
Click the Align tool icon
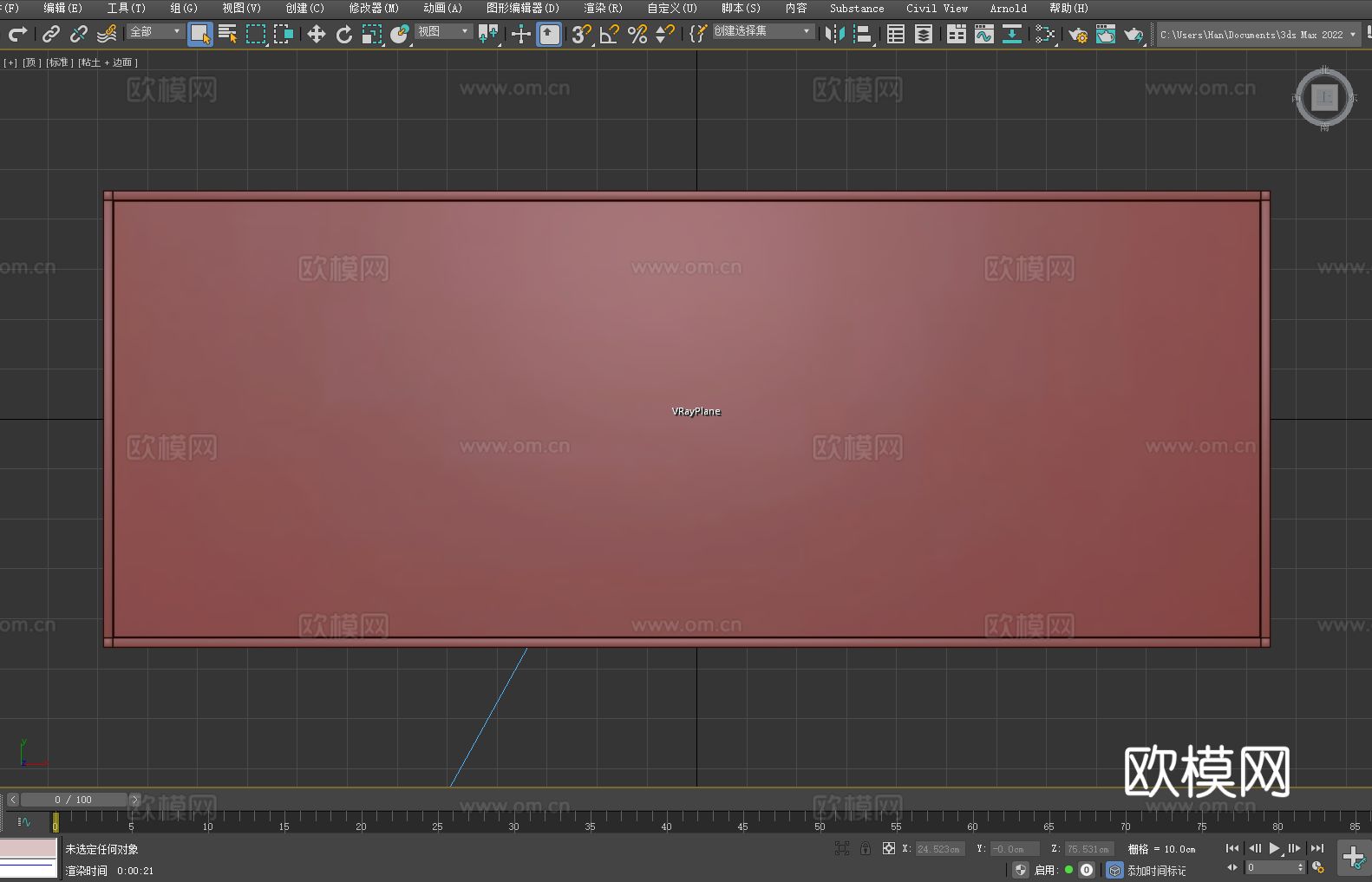pyautogui.click(x=863, y=34)
